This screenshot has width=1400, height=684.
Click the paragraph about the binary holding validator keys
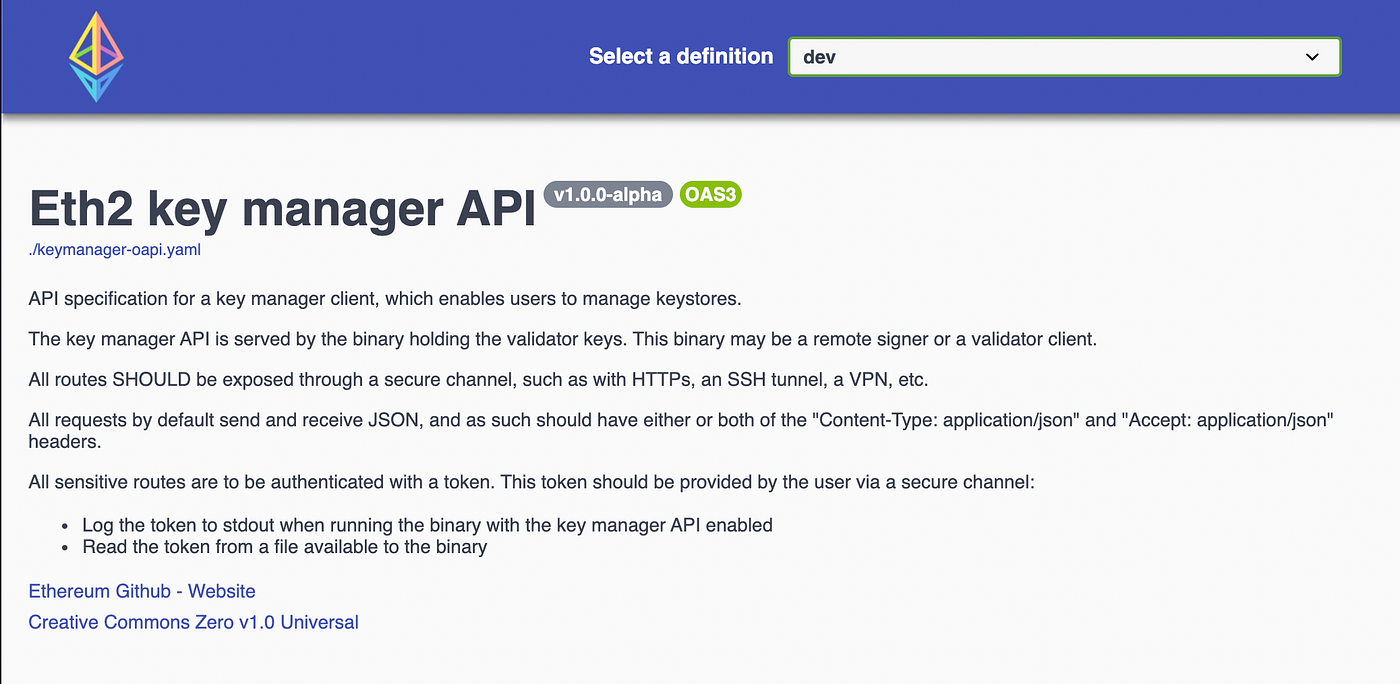[x=563, y=339]
